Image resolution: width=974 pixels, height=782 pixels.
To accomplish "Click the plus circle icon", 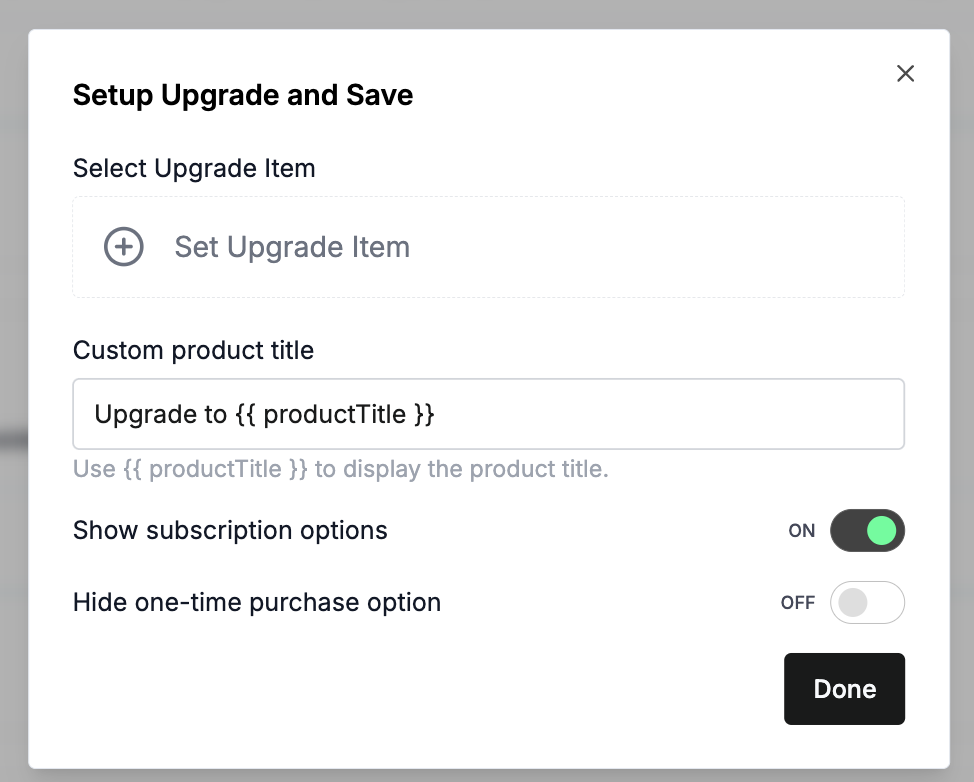I will 124,247.
